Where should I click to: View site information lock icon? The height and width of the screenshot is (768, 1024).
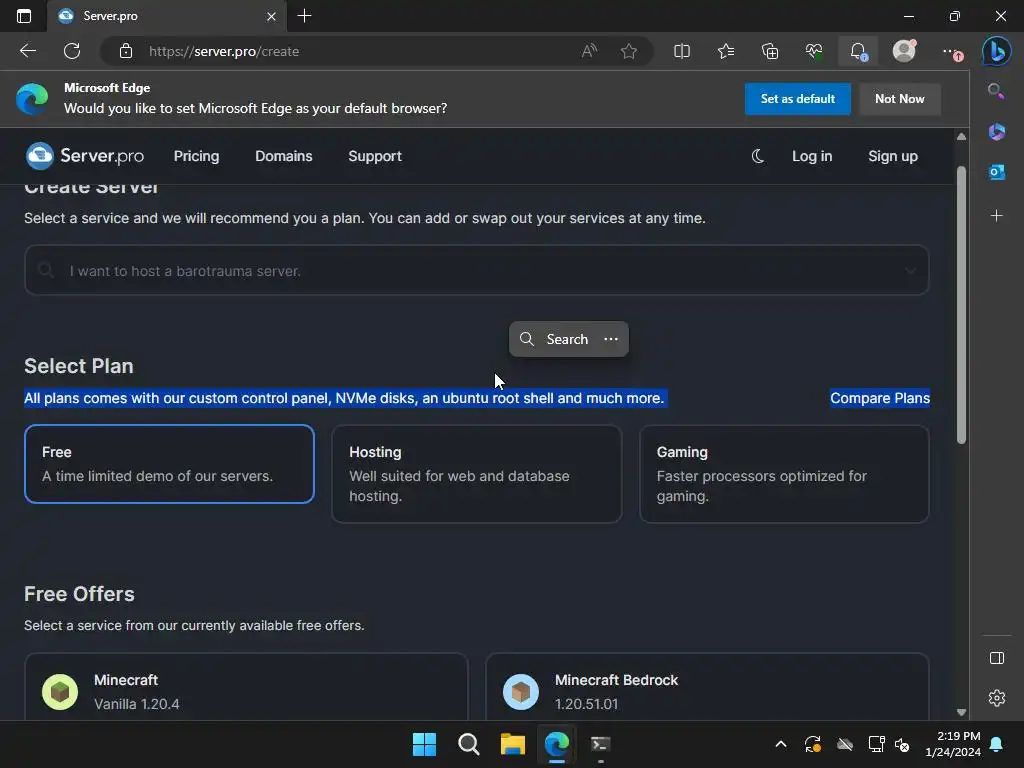[126, 51]
